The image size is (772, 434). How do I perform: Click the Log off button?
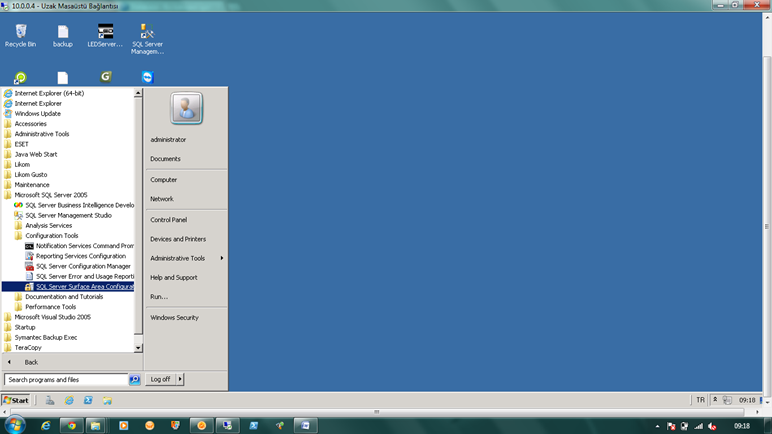(x=161, y=379)
